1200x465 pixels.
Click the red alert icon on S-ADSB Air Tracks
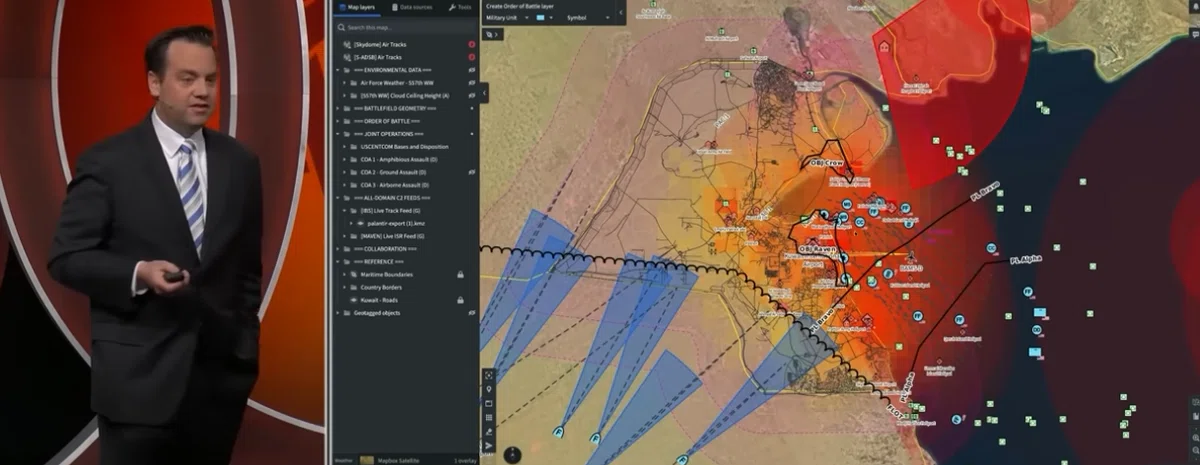tap(471, 58)
